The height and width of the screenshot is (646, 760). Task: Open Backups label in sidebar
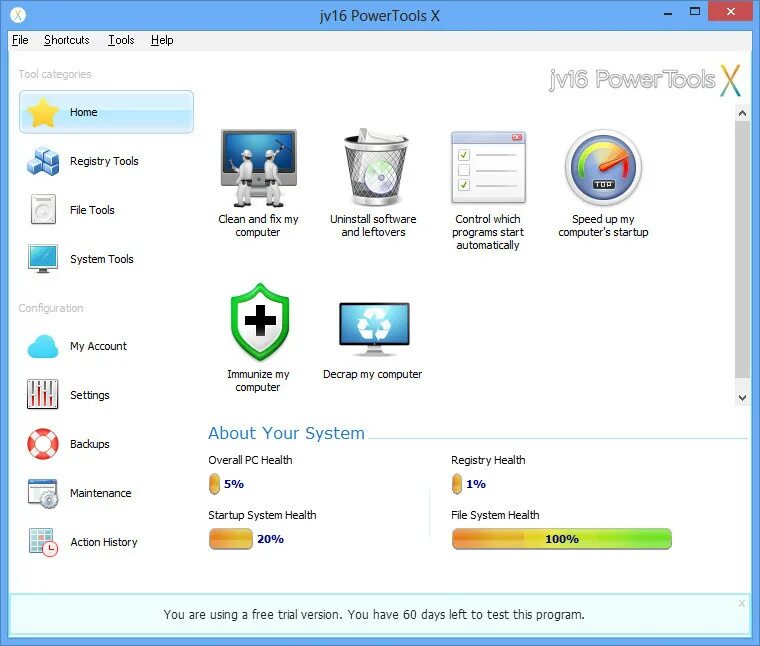pos(90,444)
